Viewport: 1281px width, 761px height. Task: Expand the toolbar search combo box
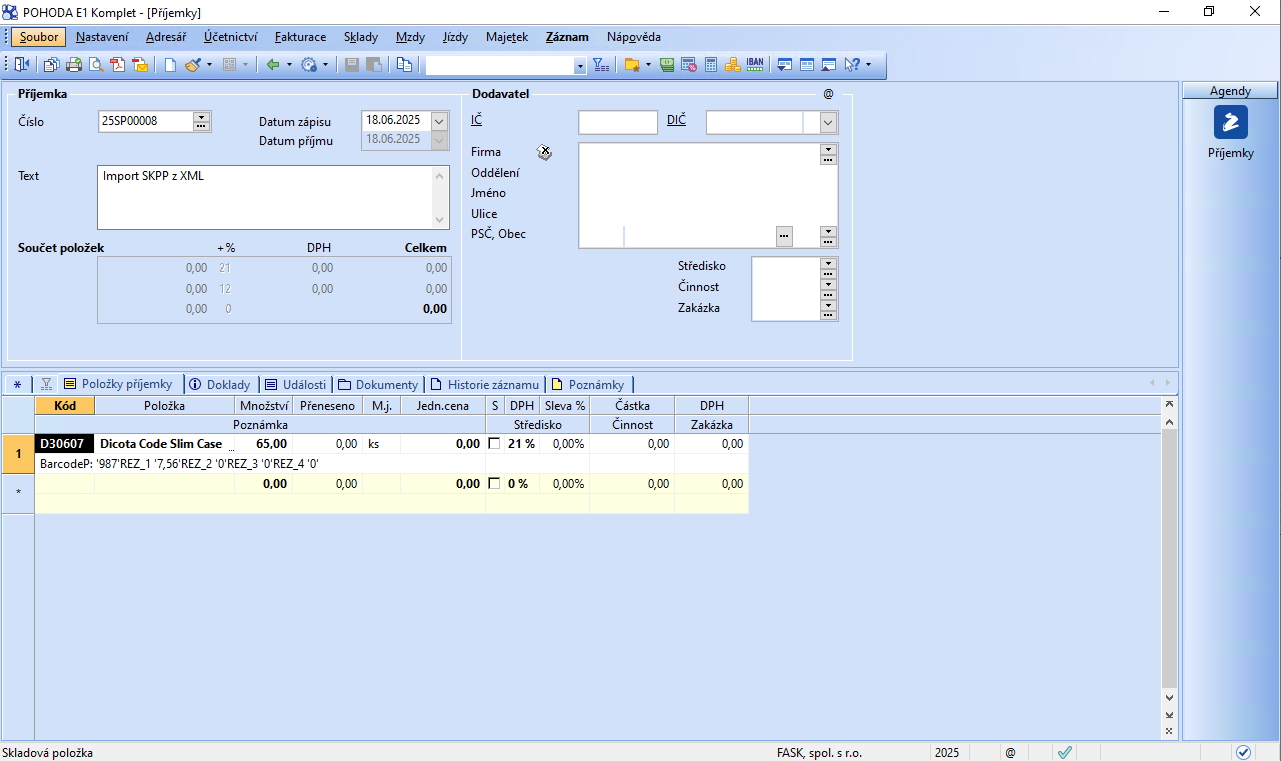[x=580, y=66]
